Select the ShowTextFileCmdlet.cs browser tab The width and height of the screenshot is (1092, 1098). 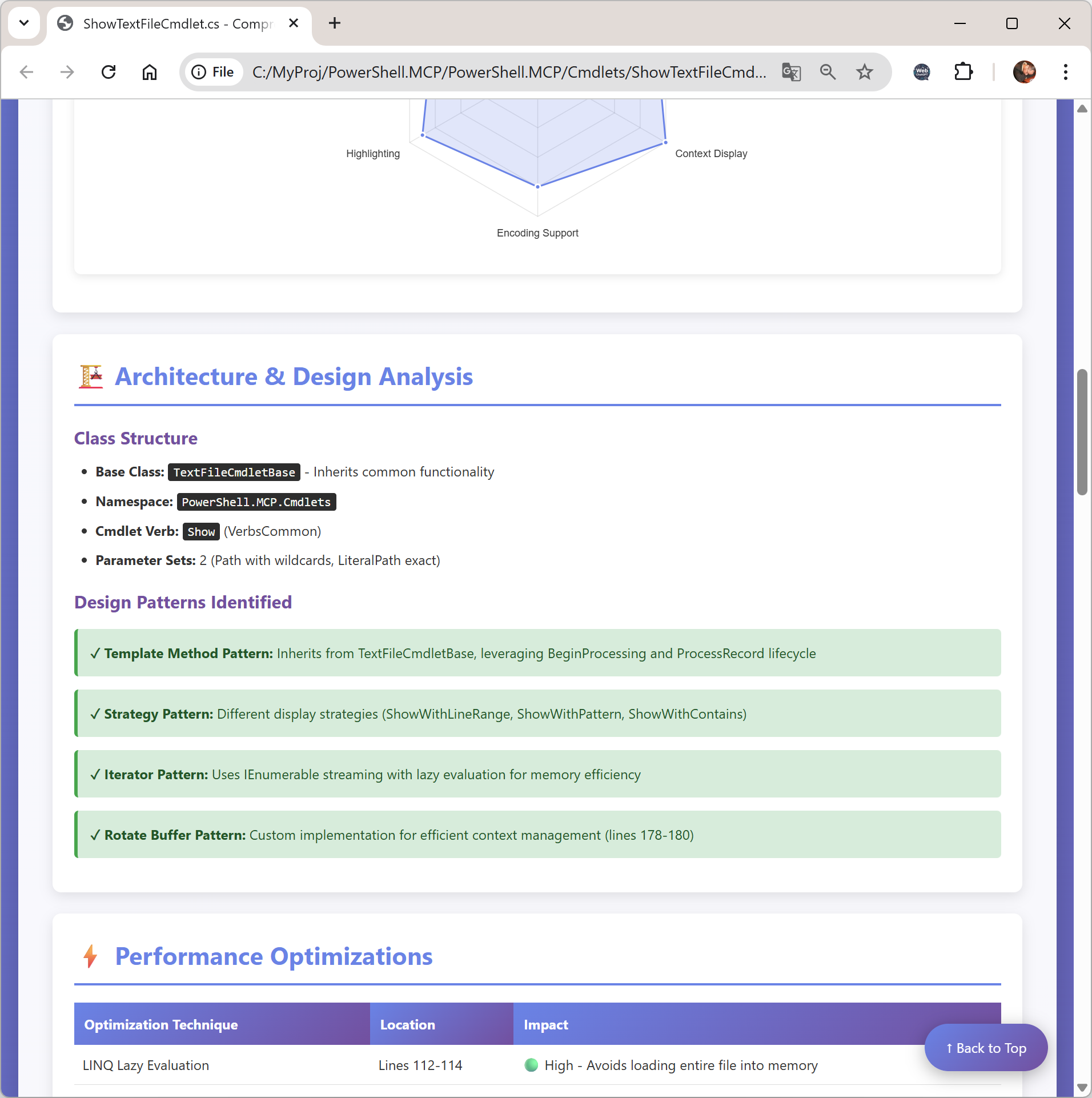click(x=171, y=23)
